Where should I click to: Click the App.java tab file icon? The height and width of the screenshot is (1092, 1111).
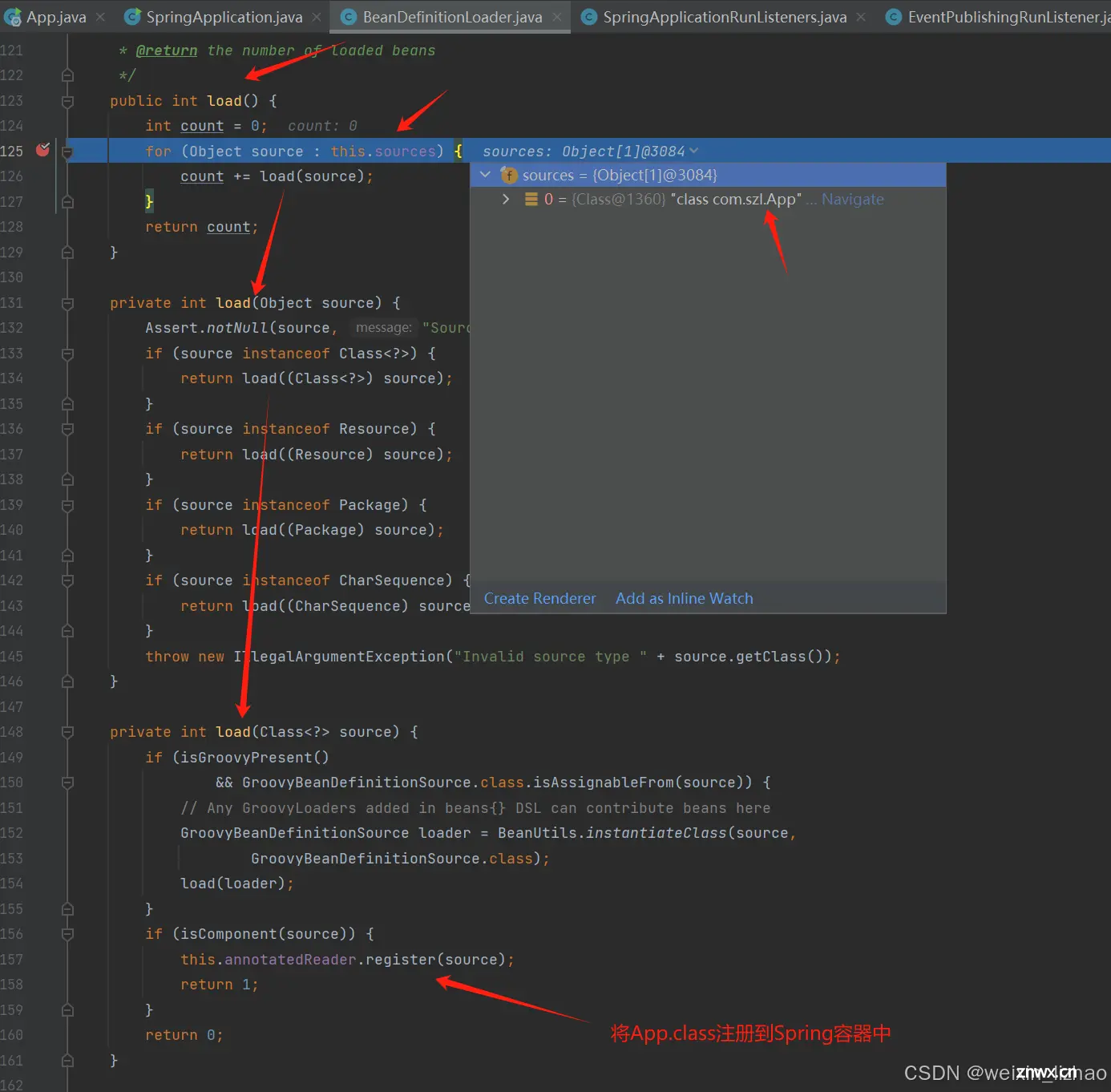[13, 17]
